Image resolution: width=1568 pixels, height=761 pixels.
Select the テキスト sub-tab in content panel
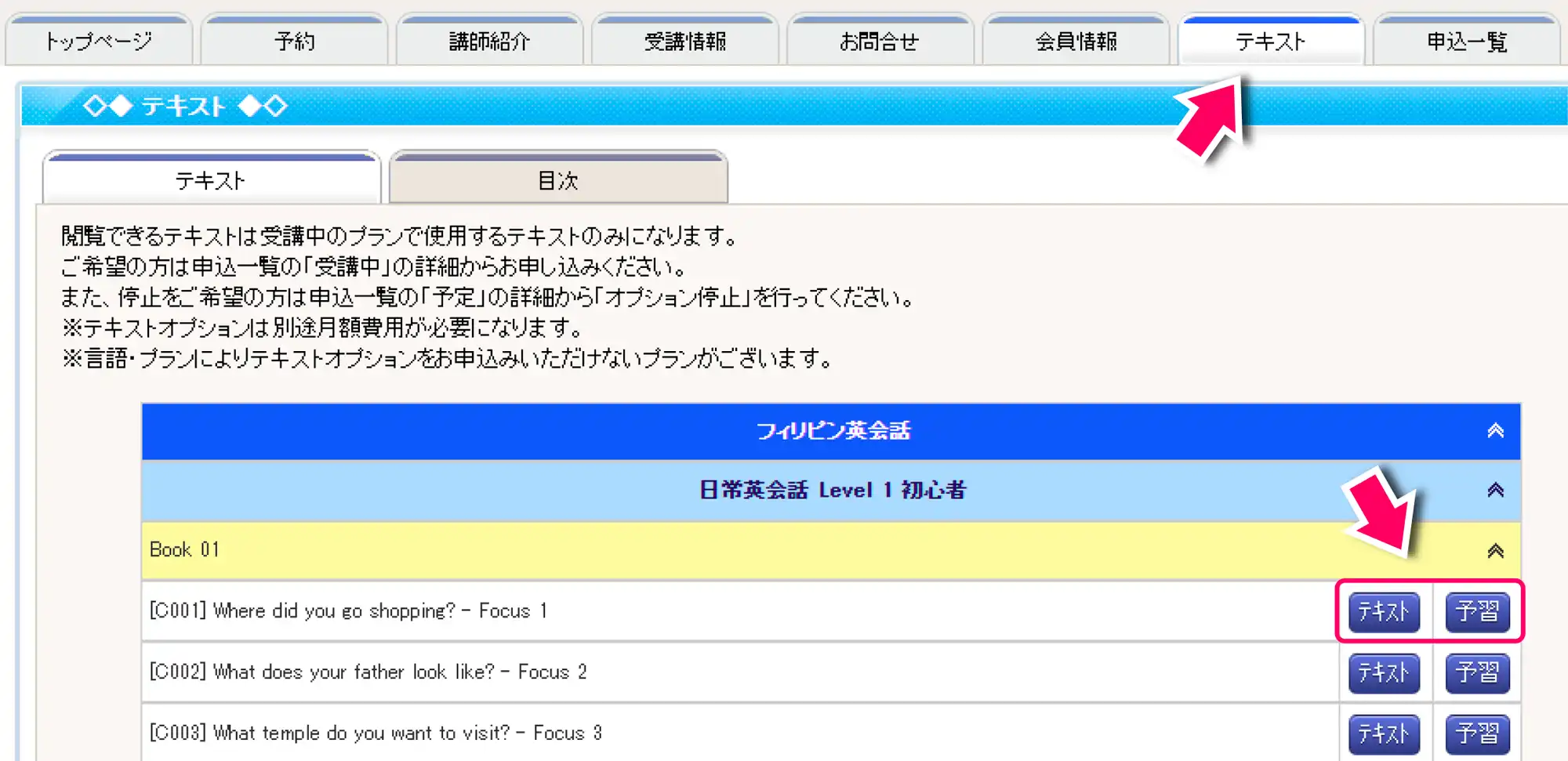pos(211,180)
